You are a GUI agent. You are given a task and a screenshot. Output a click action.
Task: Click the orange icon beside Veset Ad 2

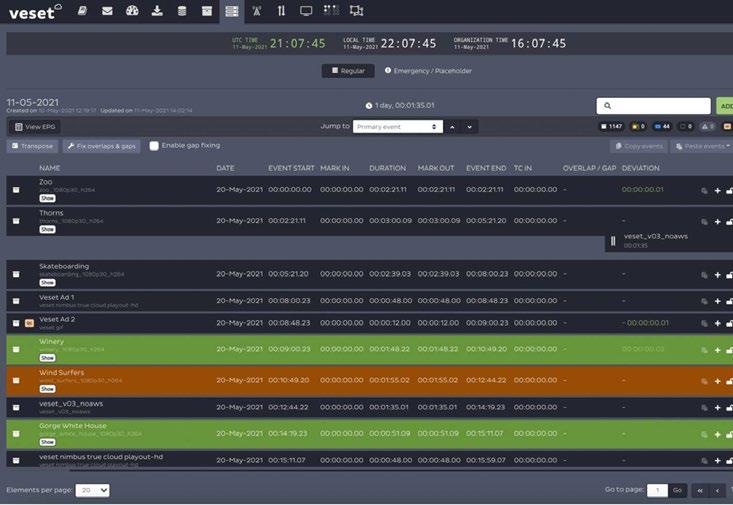pos(29,323)
